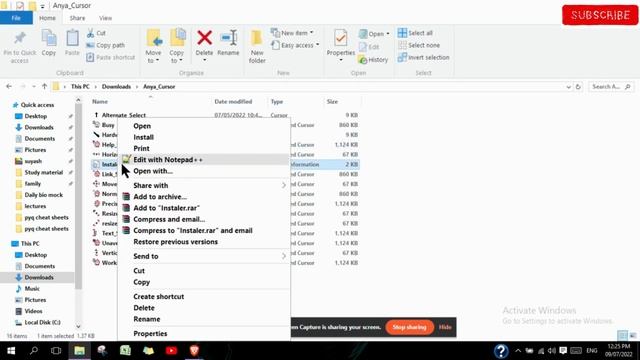Click the Paste ribbon icon
This screenshot has height=360, width=640.
pyautogui.click(x=72, y=39)
